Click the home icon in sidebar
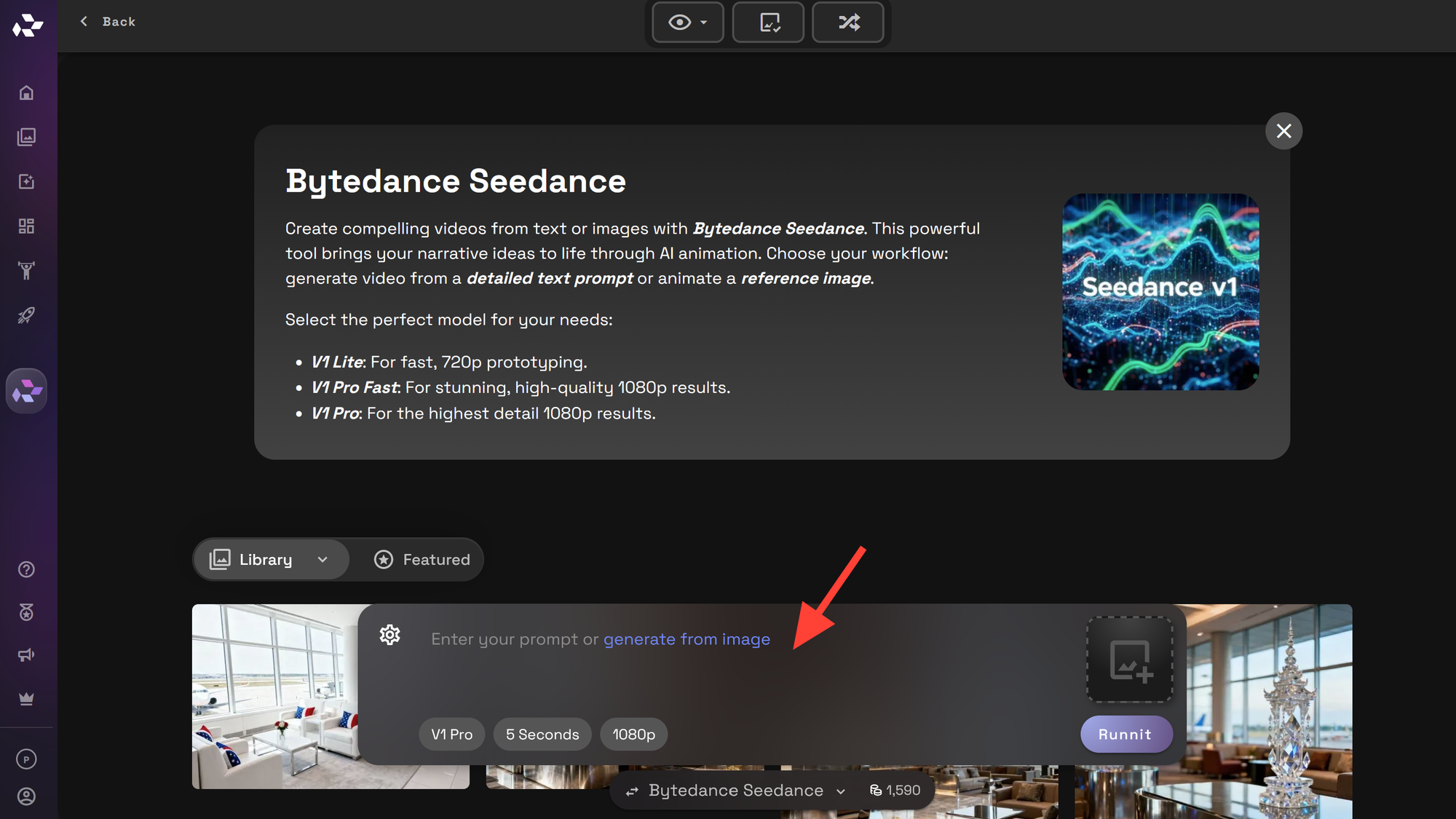Image resolution: width=1456 pixels, height=819 pixels. 26,92
